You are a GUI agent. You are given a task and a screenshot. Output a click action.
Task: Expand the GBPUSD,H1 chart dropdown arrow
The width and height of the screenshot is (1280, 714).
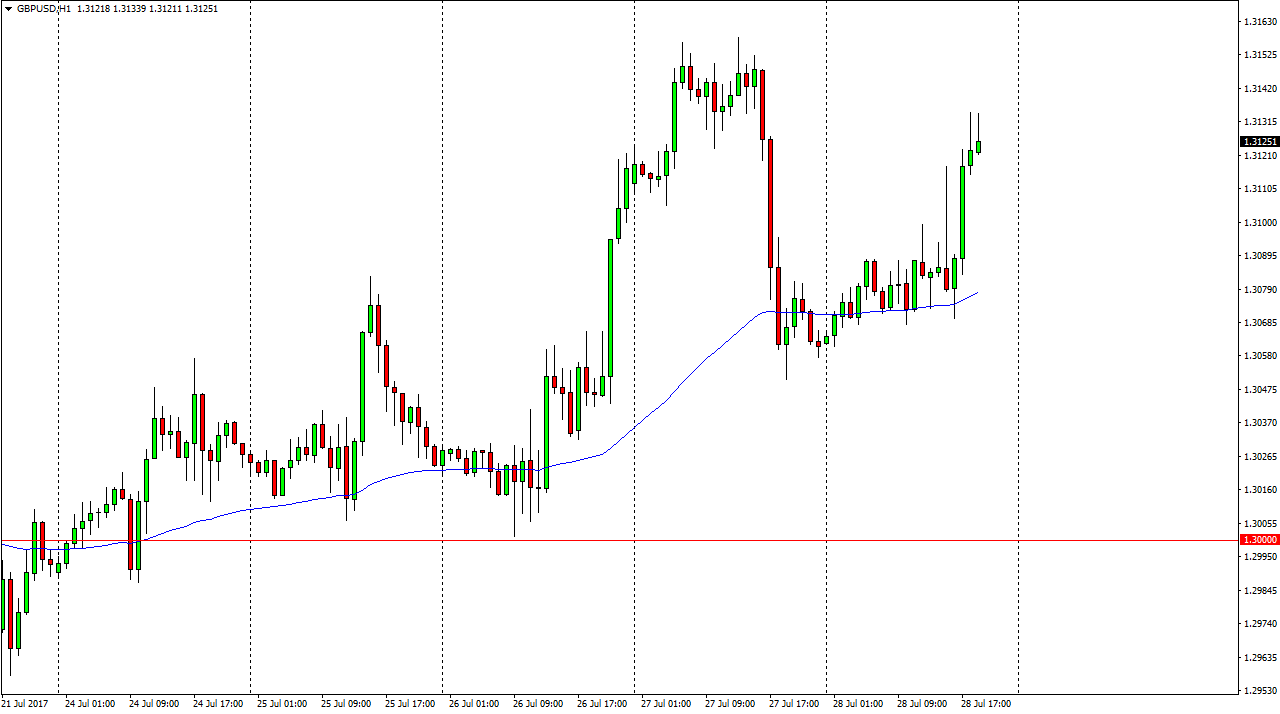point(8,8)
